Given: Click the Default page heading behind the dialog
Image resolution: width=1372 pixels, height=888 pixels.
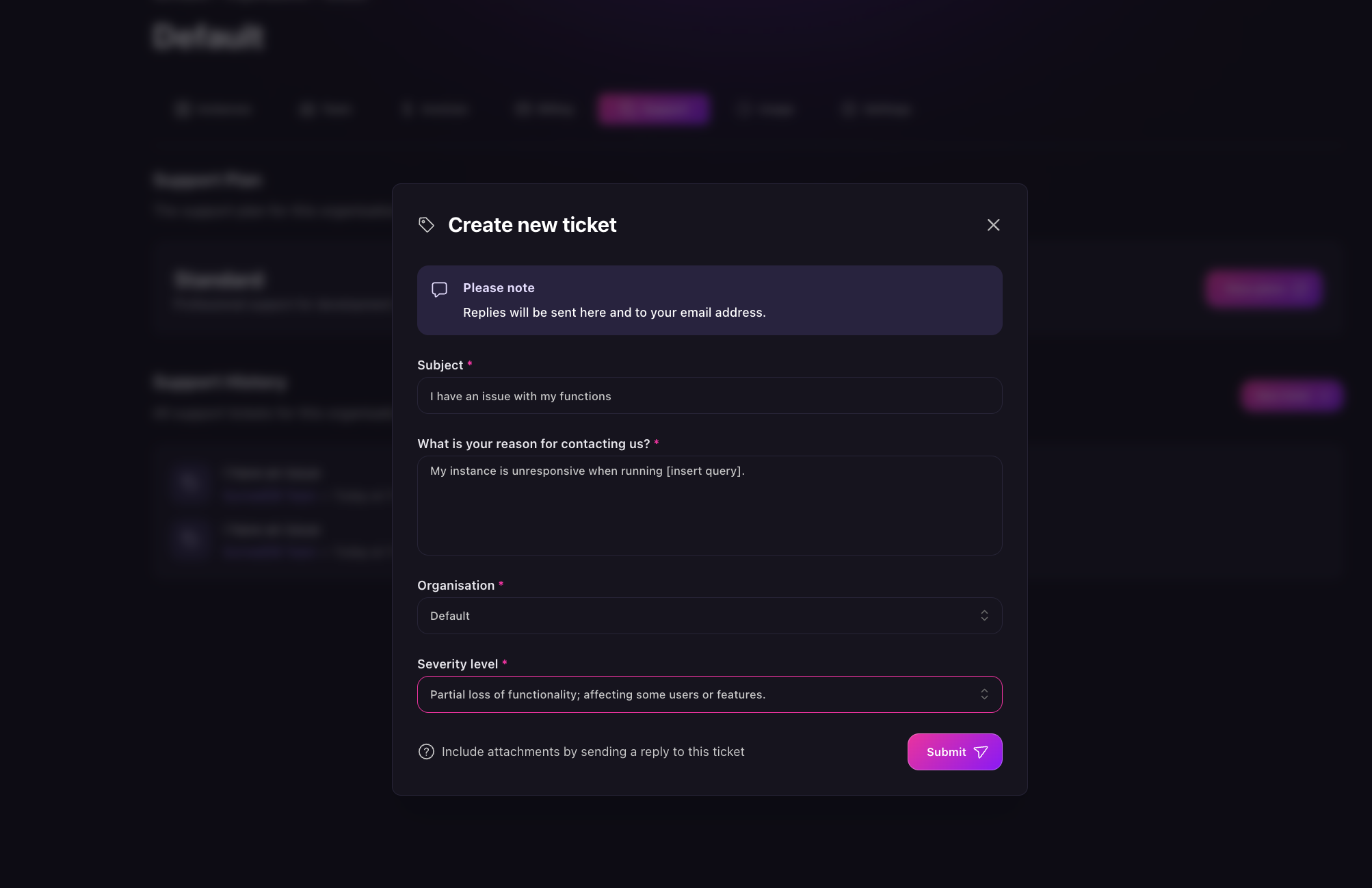Looking at the screenshot, I should tap(207, 37).
